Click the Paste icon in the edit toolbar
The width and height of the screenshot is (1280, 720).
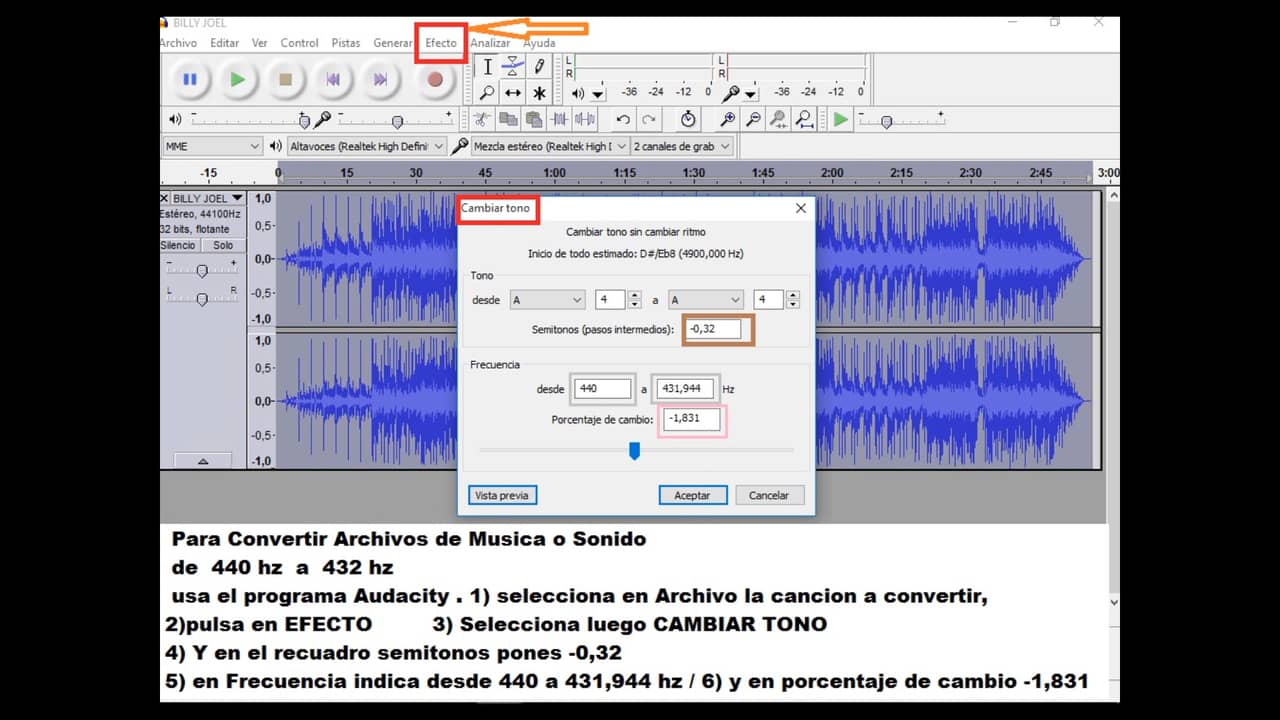click(534, 120)
